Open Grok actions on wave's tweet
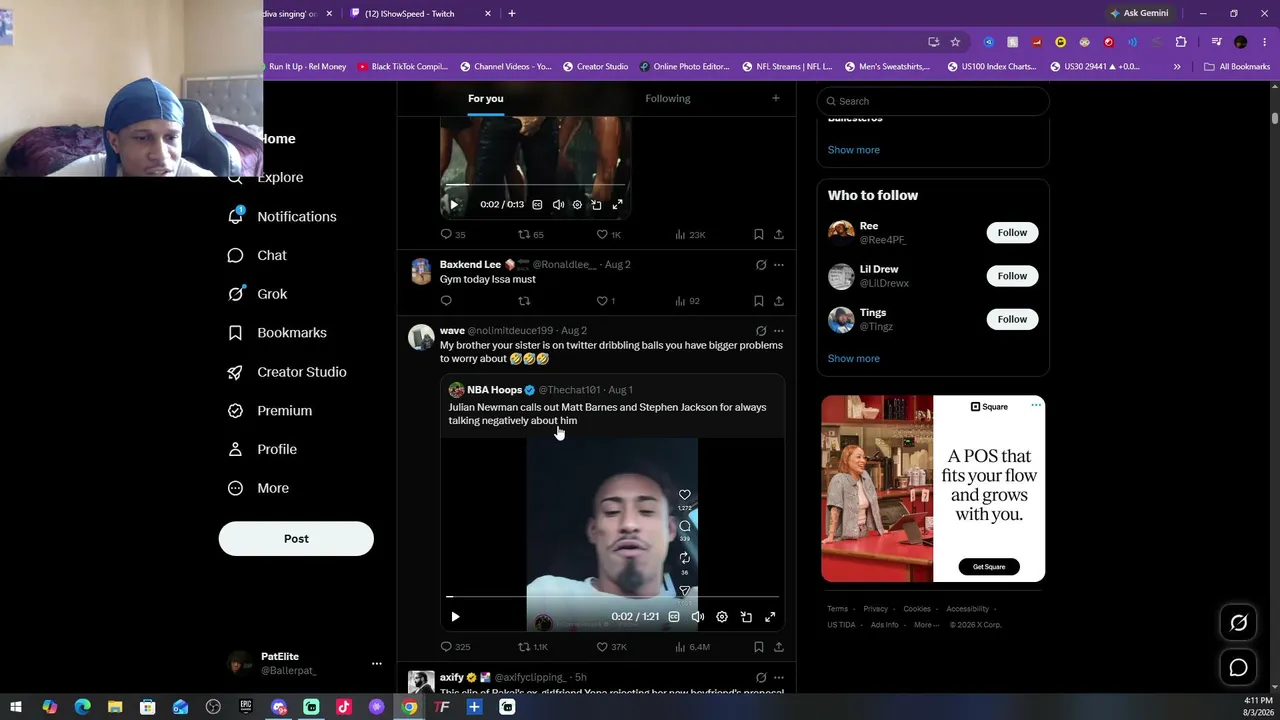Viewport: 1280px width, 720px height. (x=761, y=331)
